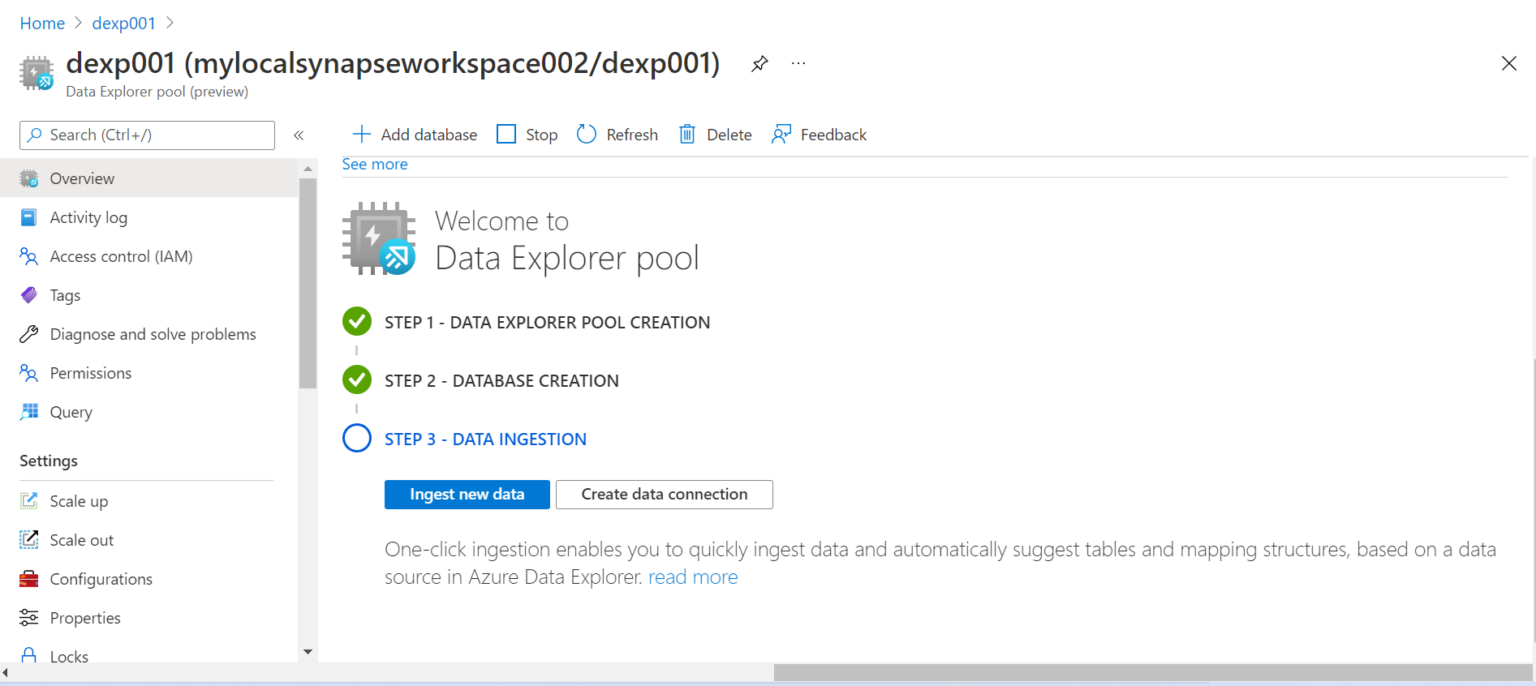Image resolution: width=1536 pixels, height=686 pixels.
Task: Click the Stop checkbox icon in toolbar
Action: click(x=506, y=133)
